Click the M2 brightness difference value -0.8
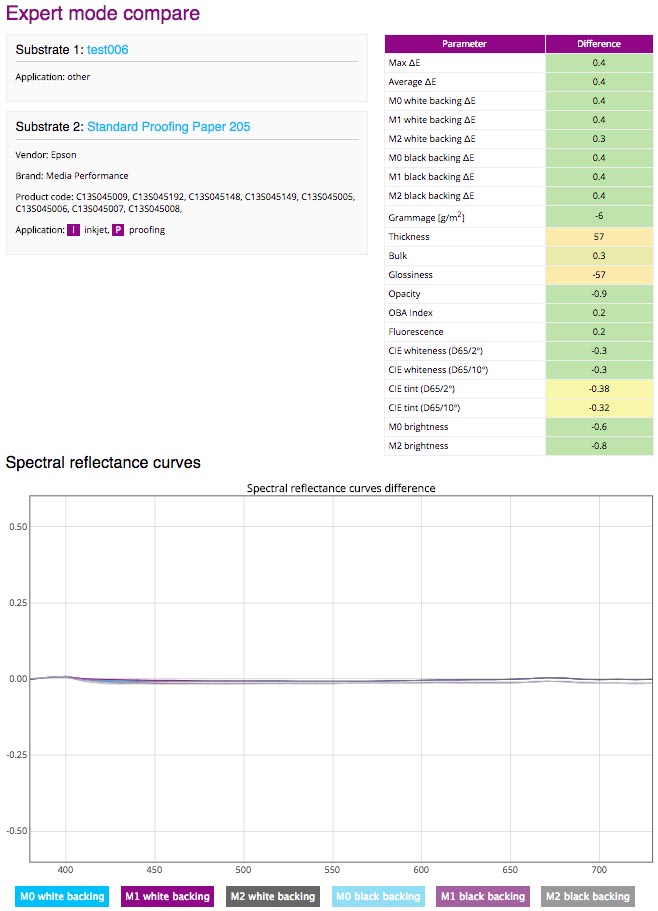The image size is (658, 911). click(x=599, y=446)
